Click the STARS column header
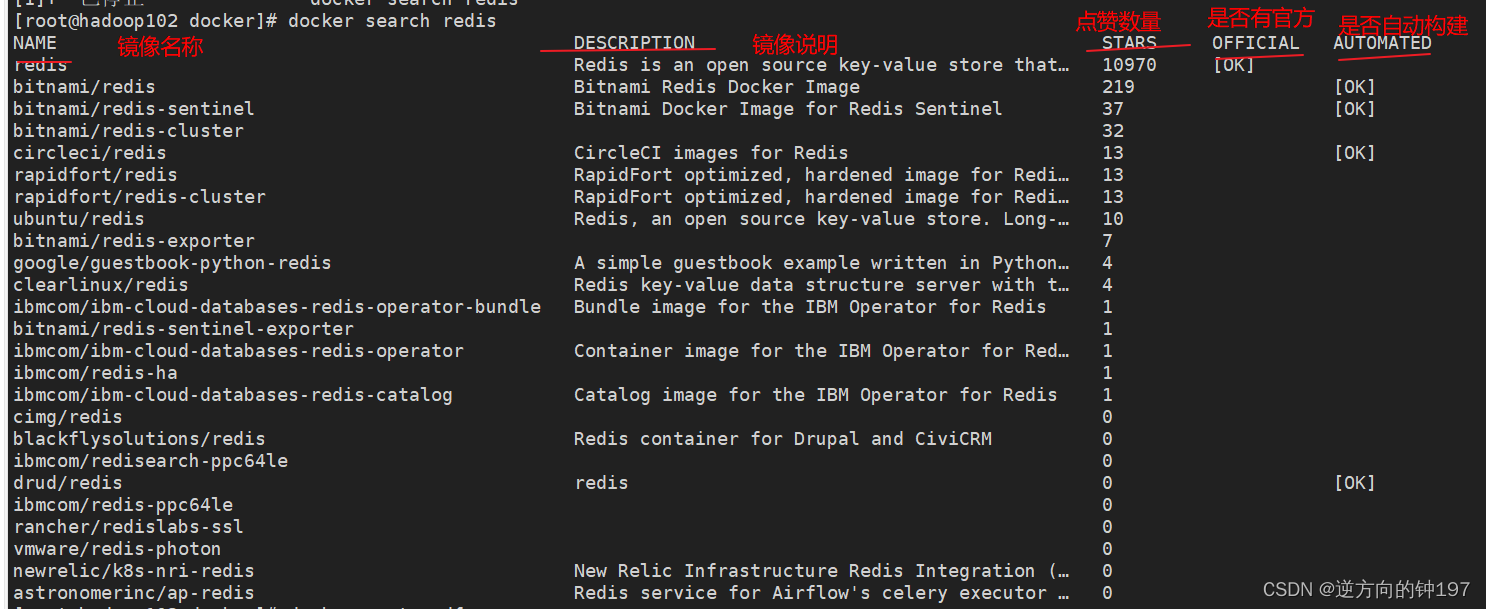Image resolution: width=1486 pixels, height=609 pixels. [1129, 43]
